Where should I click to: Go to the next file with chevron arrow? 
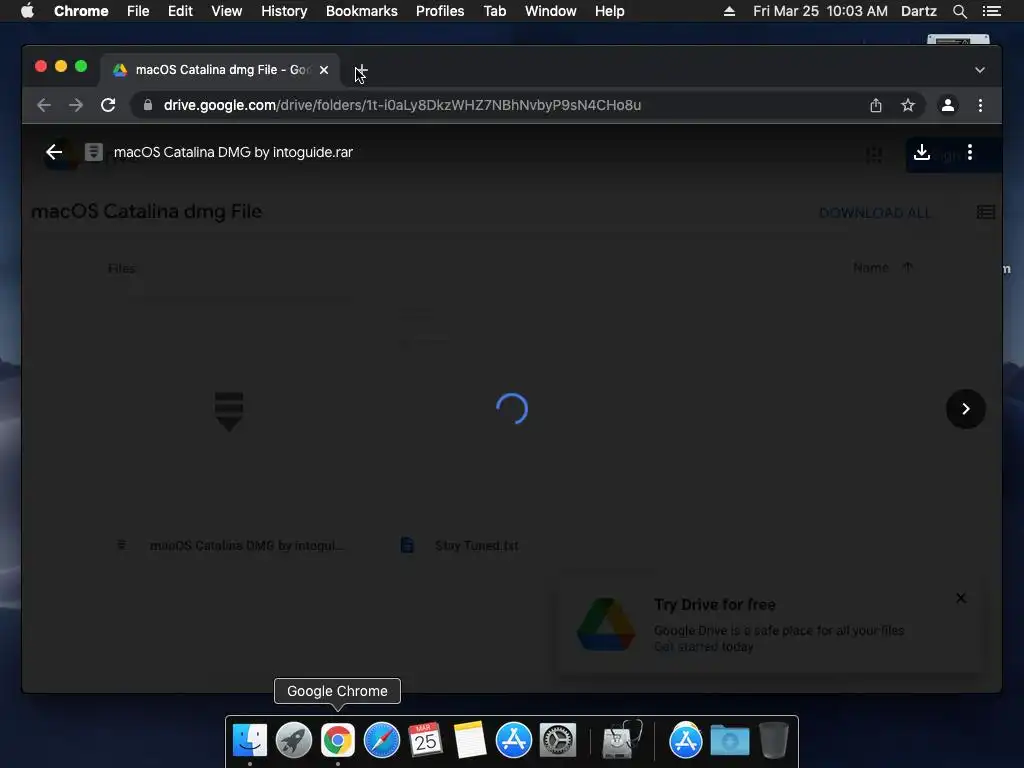pyautogui.click(x=965, y=409)
